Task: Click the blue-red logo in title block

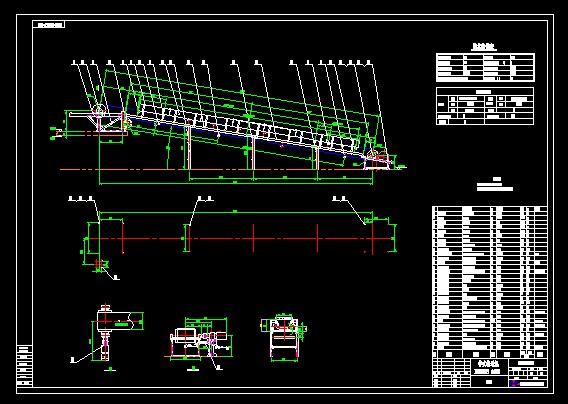Action: (513, 383)
